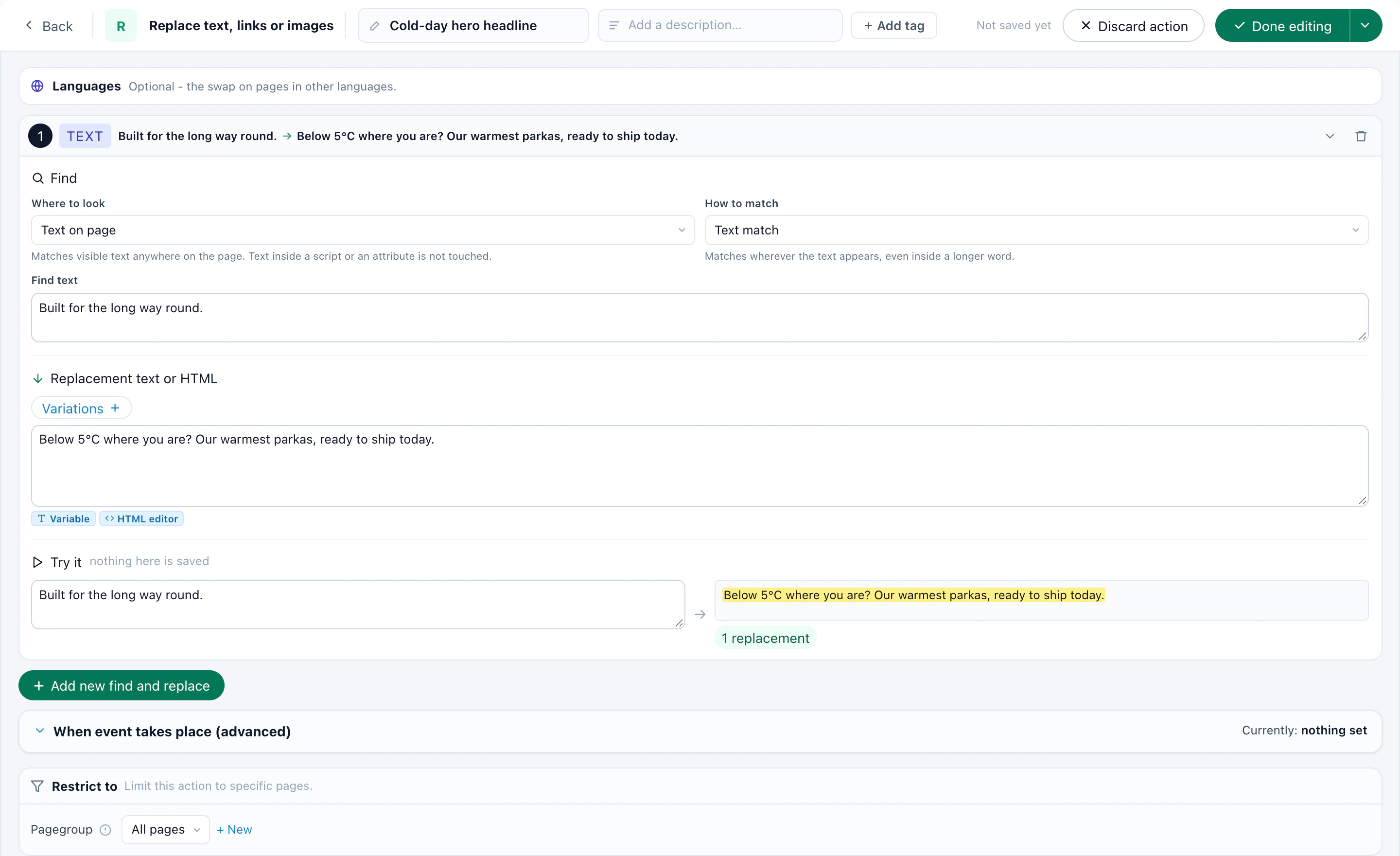The width and height of the screenshot is (1400, 856).
Task: Delete find-and-replace rule with trash icon
Action: point(1360,136)
